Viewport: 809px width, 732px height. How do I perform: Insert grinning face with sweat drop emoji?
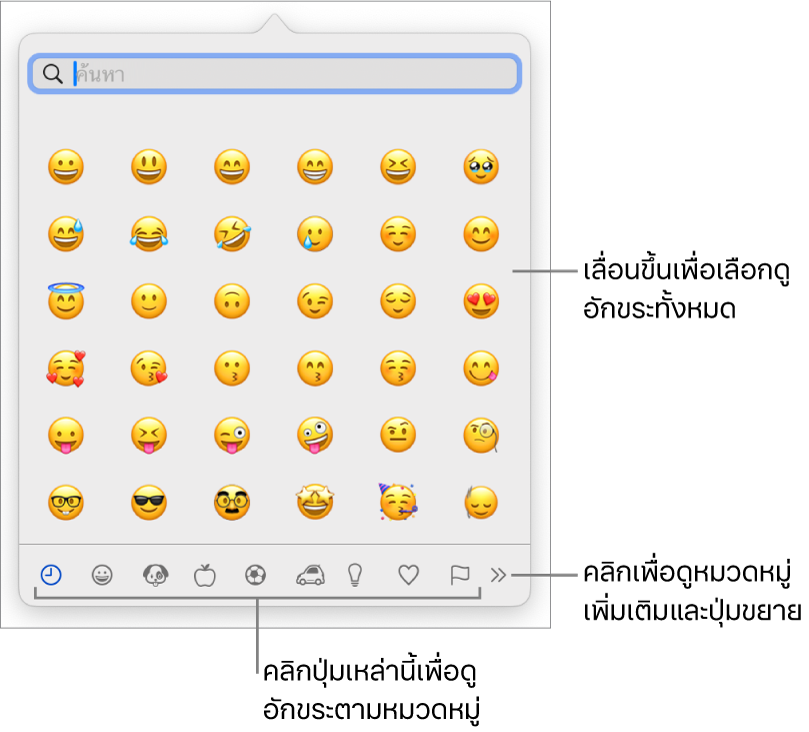coord(66,234)
